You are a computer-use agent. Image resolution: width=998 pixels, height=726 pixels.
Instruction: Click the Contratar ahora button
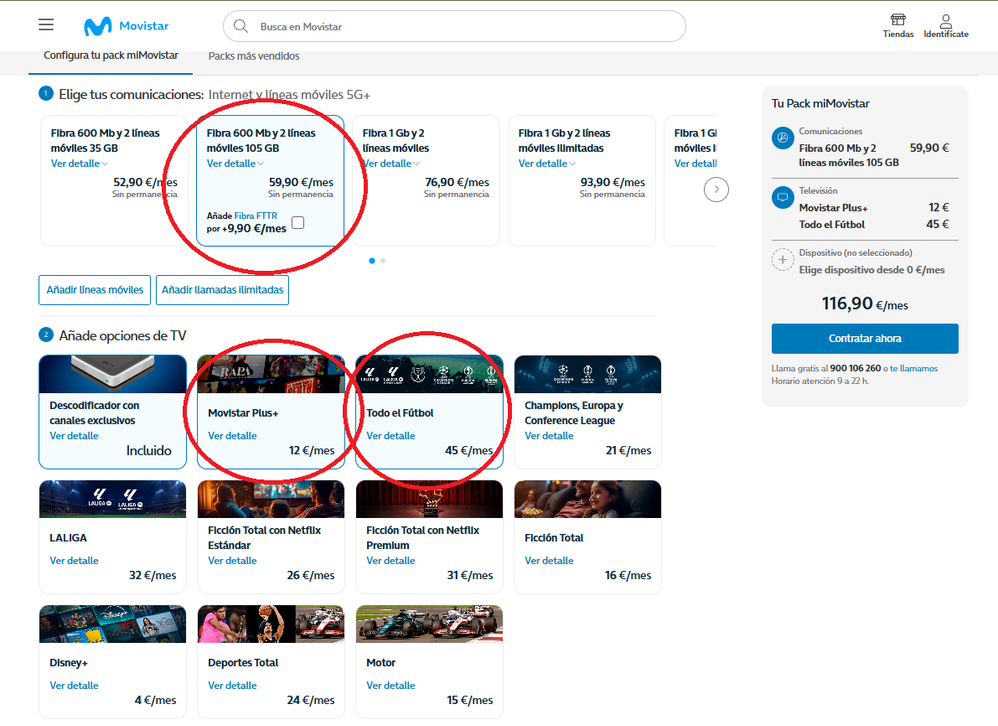pyautogui.click(x=864, y=338)
